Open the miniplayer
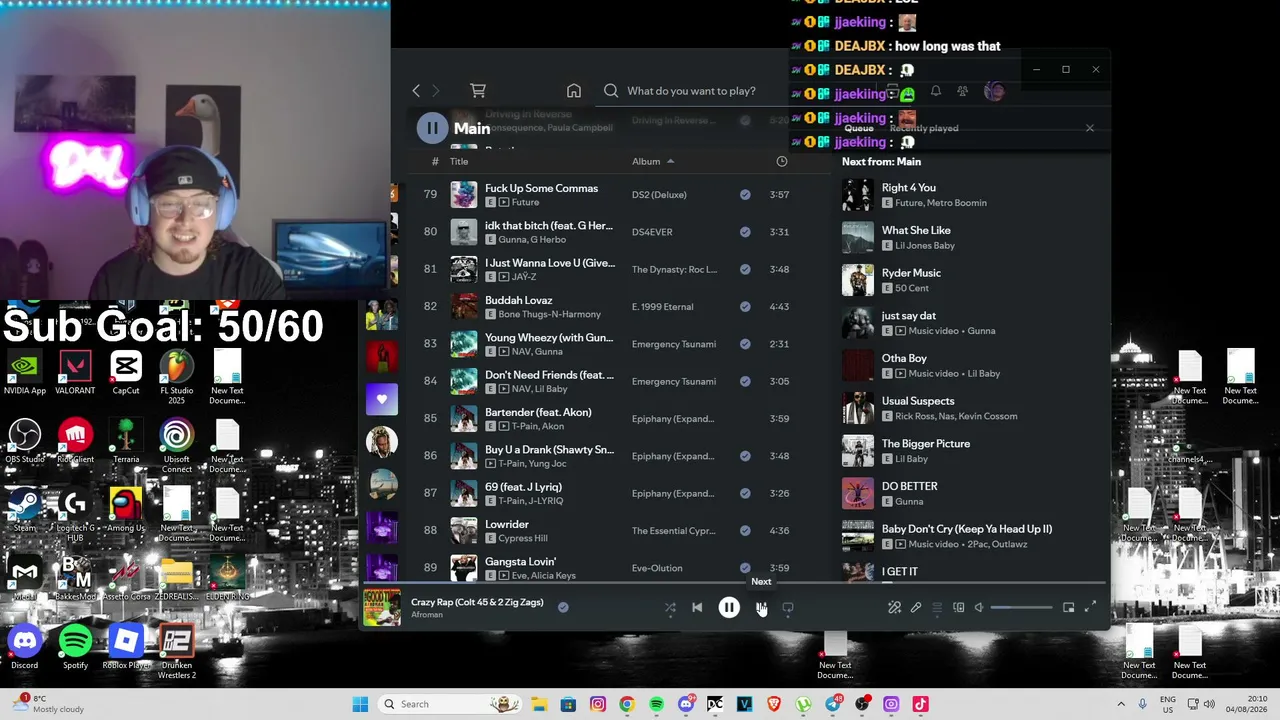The image size is (1280, 720). click(1069, 608)
